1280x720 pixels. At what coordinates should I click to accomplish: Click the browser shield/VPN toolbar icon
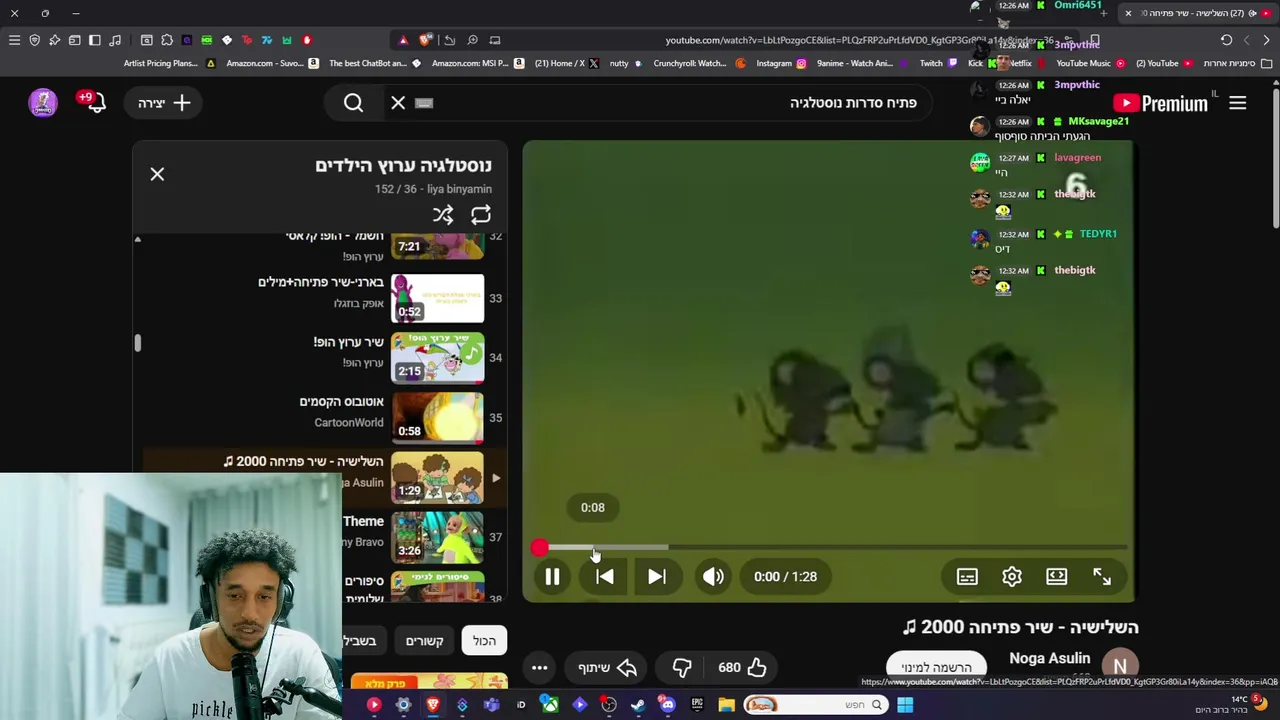pos(34,40)
